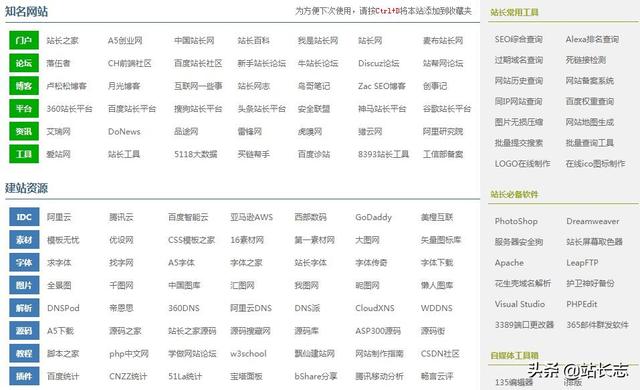Visit the CNZZ统计 link
Screen dimensions: 640x390
[128, 377]
